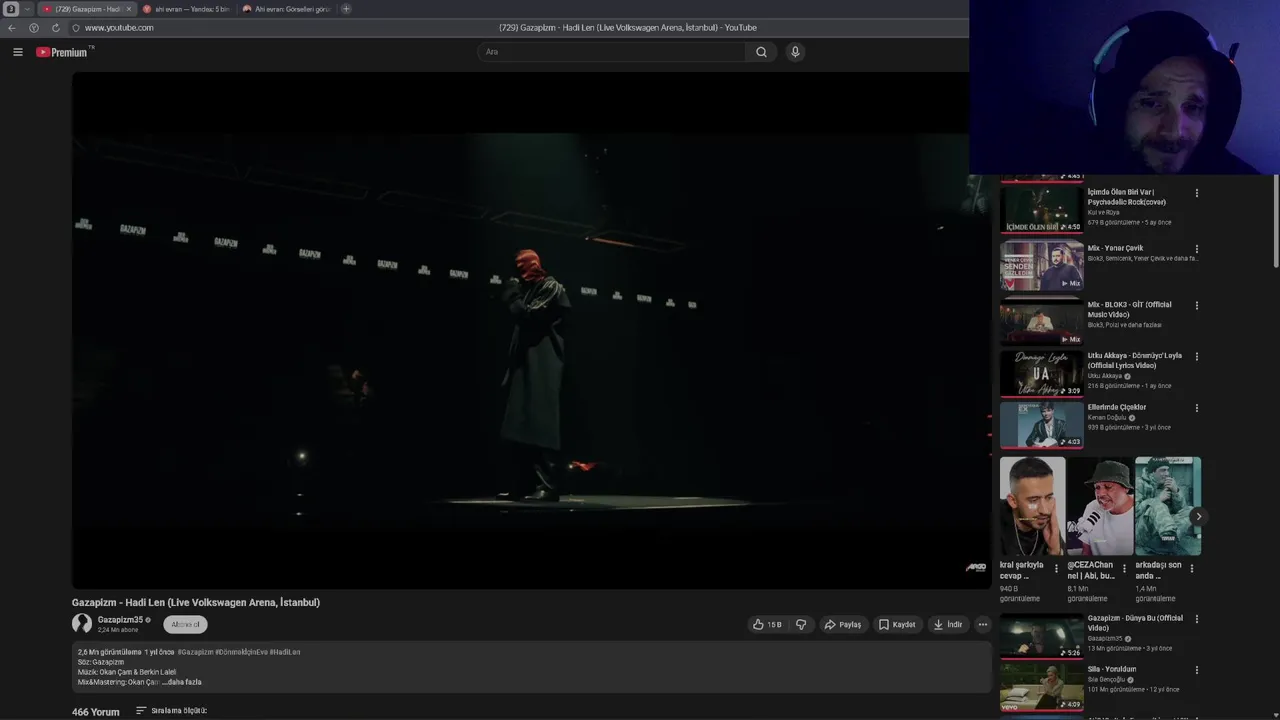
Task: Open options for Utku Akkaya video
Action: [x=1197, y=357]
